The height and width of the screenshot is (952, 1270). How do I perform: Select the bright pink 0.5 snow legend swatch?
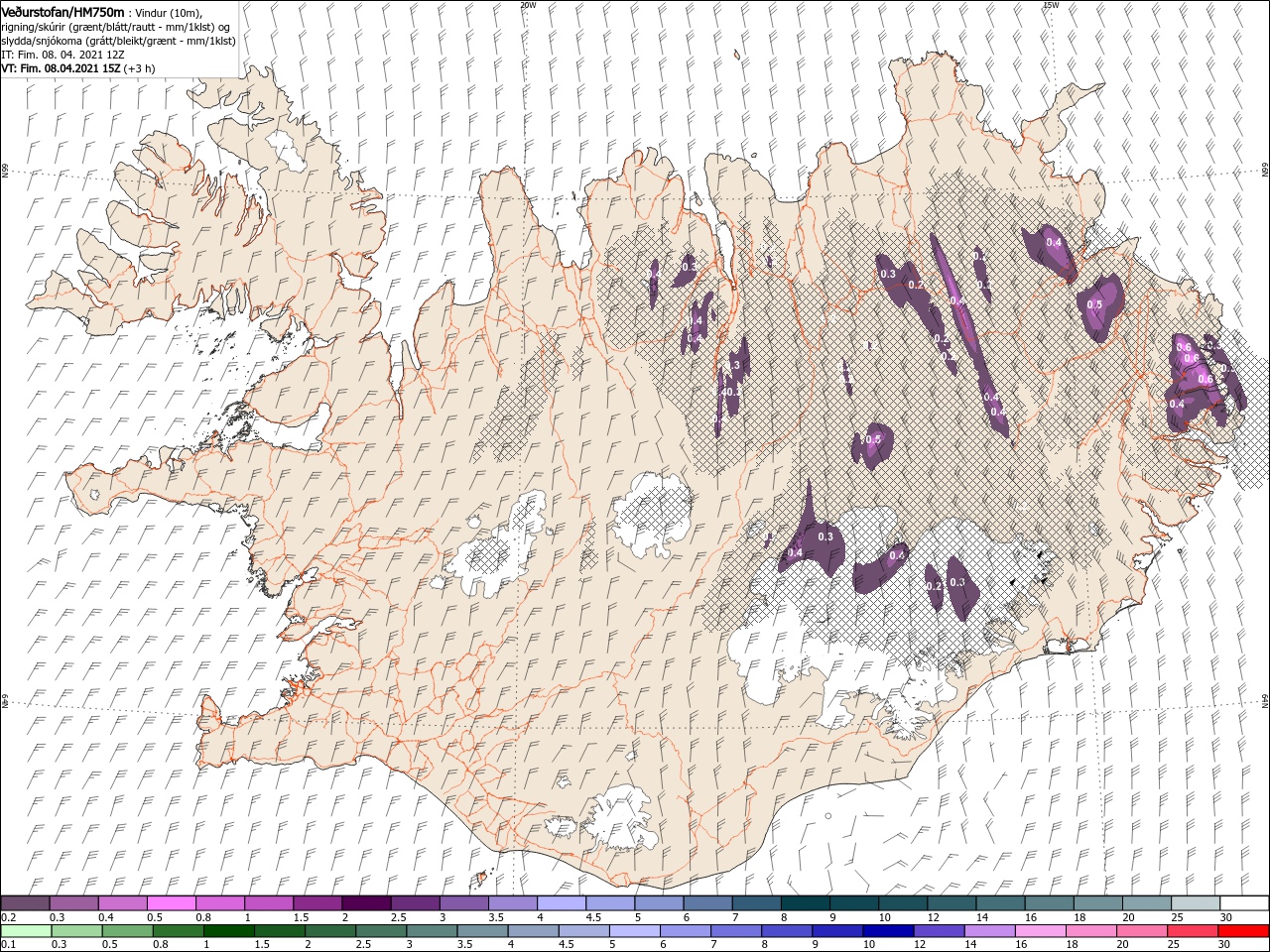(172, 902)
